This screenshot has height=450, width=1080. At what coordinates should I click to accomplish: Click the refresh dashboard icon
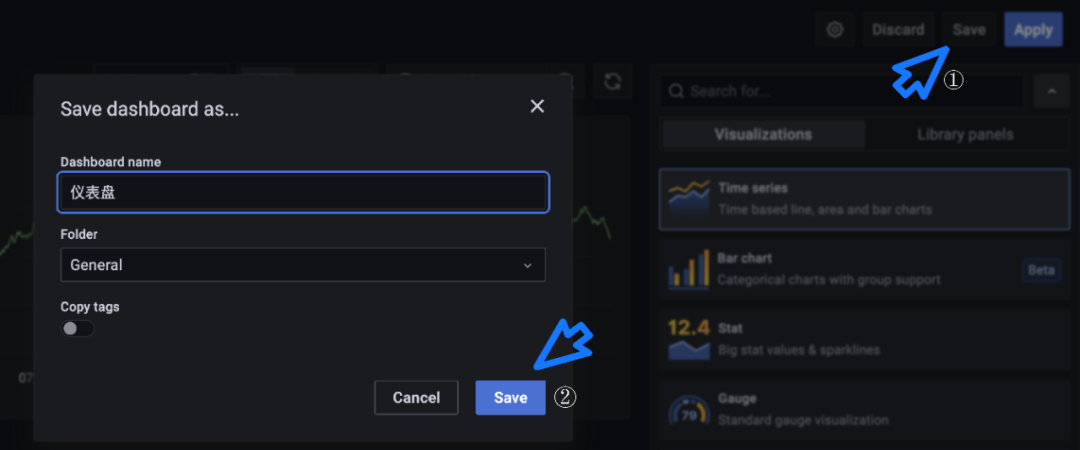click(613, 82)
